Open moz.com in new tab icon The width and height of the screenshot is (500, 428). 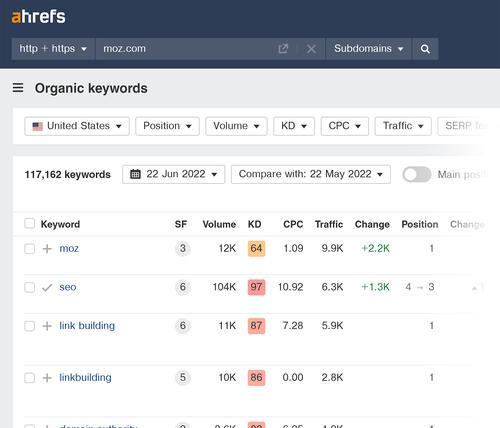click(283, 49)
